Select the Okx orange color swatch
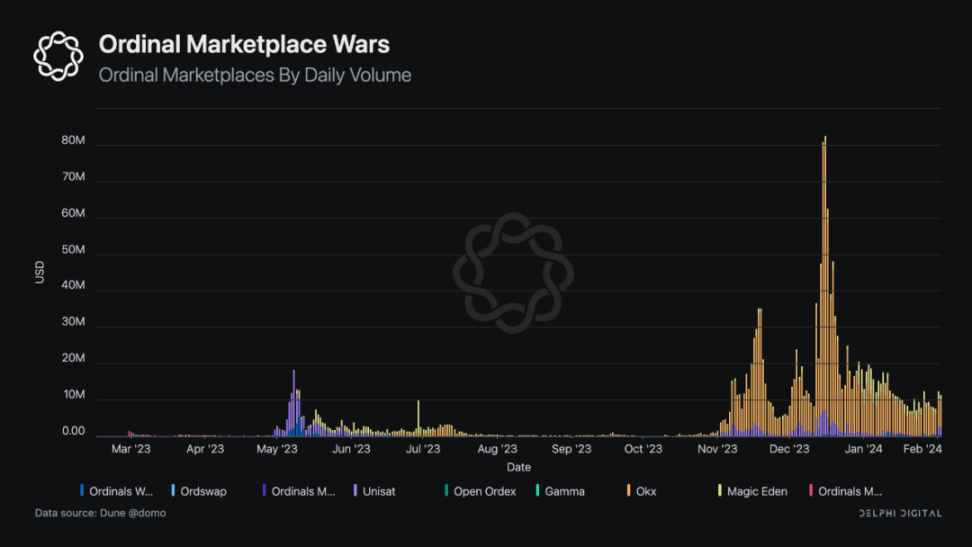The image size is (972, 547). coord(628,491)
